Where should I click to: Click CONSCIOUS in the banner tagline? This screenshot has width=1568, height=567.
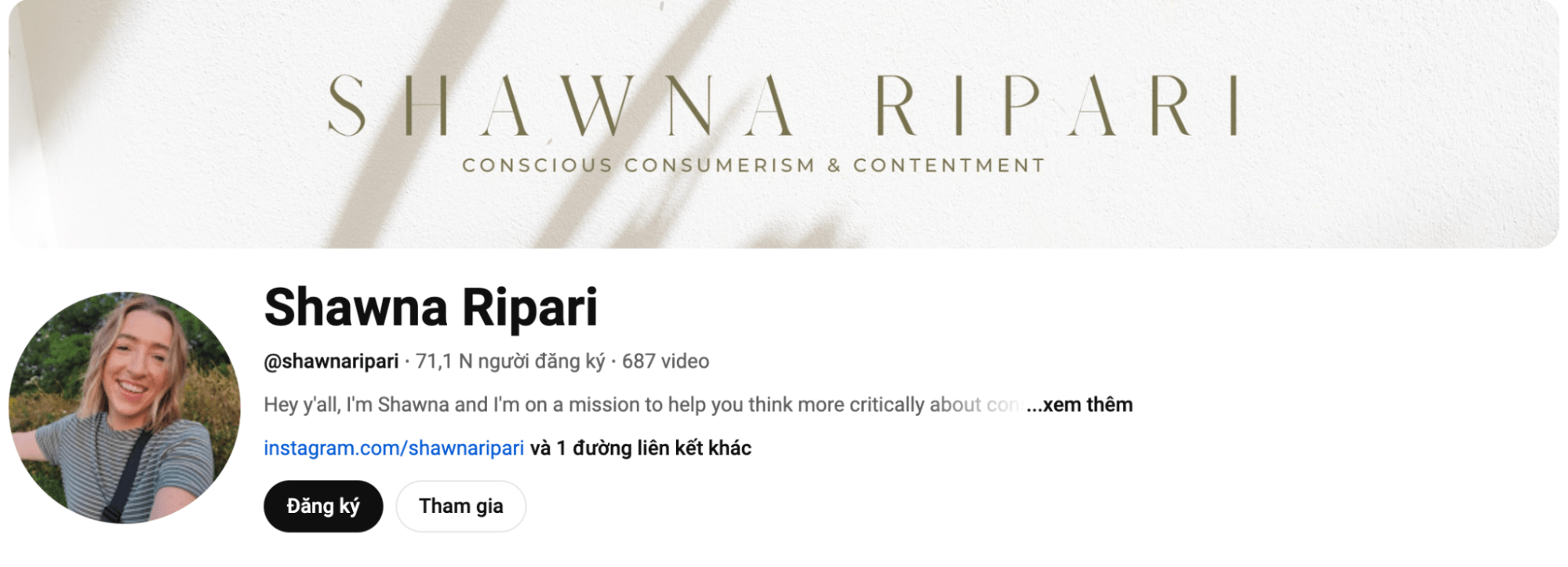click(537, 165)
